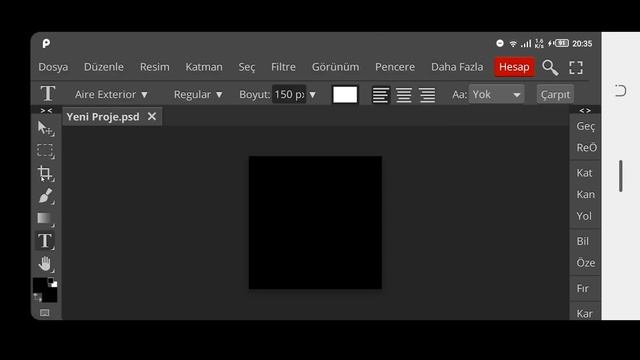Open the Düzenle menu
The image size is (640, 360).
104,67
